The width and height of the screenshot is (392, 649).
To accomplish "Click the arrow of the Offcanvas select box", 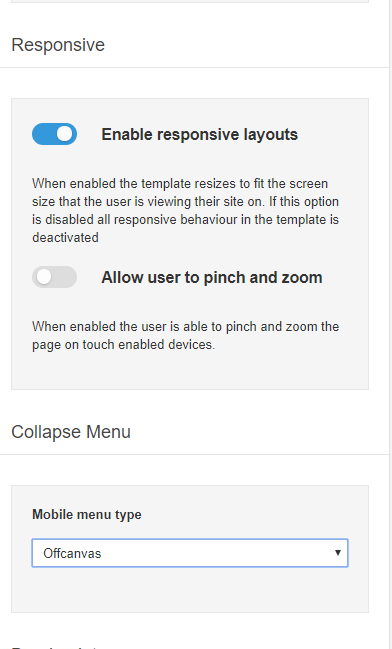I will click(x=338, y=553).
